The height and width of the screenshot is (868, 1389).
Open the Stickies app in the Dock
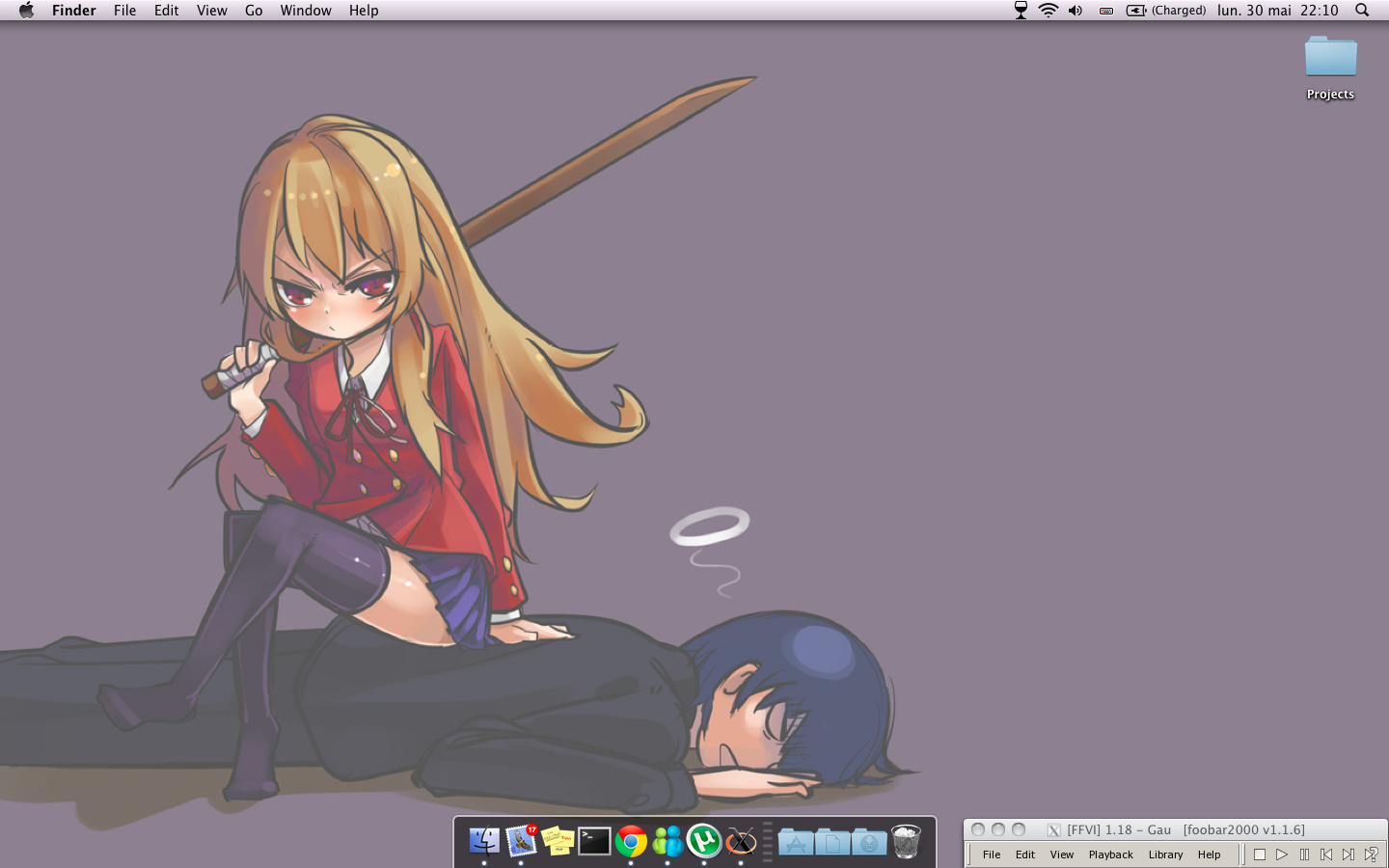(558, 841)
